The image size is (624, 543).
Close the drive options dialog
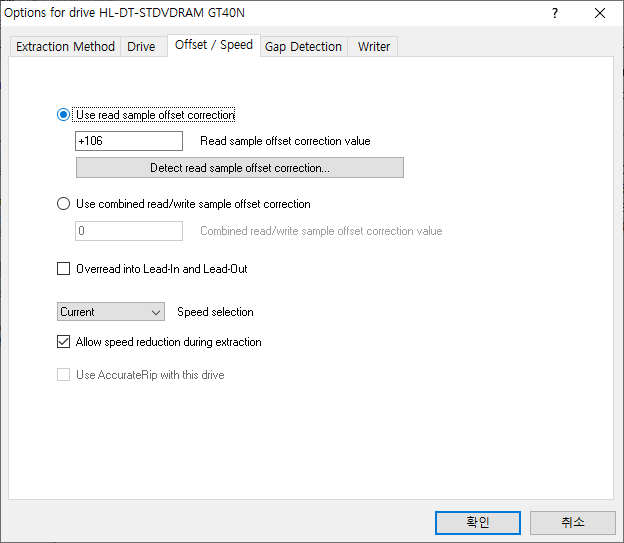(x=600, y=13)
